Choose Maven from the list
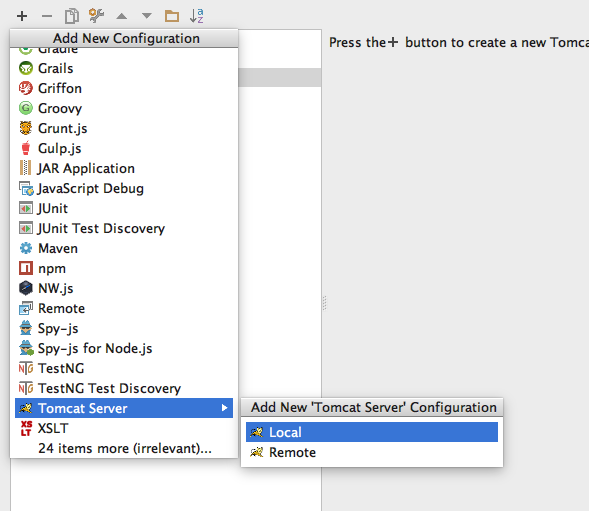This screenshot has height=511, width=589. [124, 248]
